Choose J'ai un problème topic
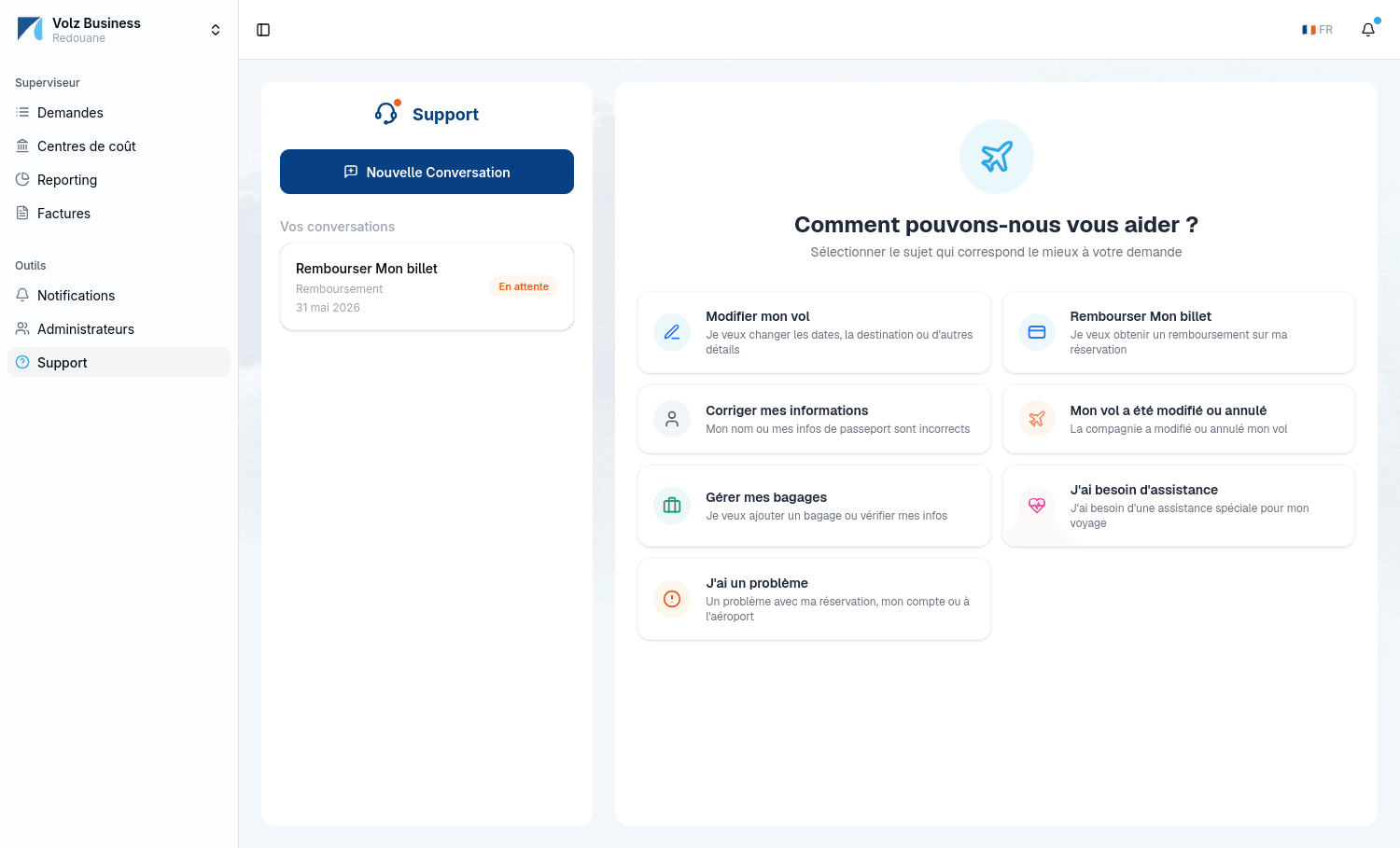This screenshot has width=1400, height=848. [814, 599]
